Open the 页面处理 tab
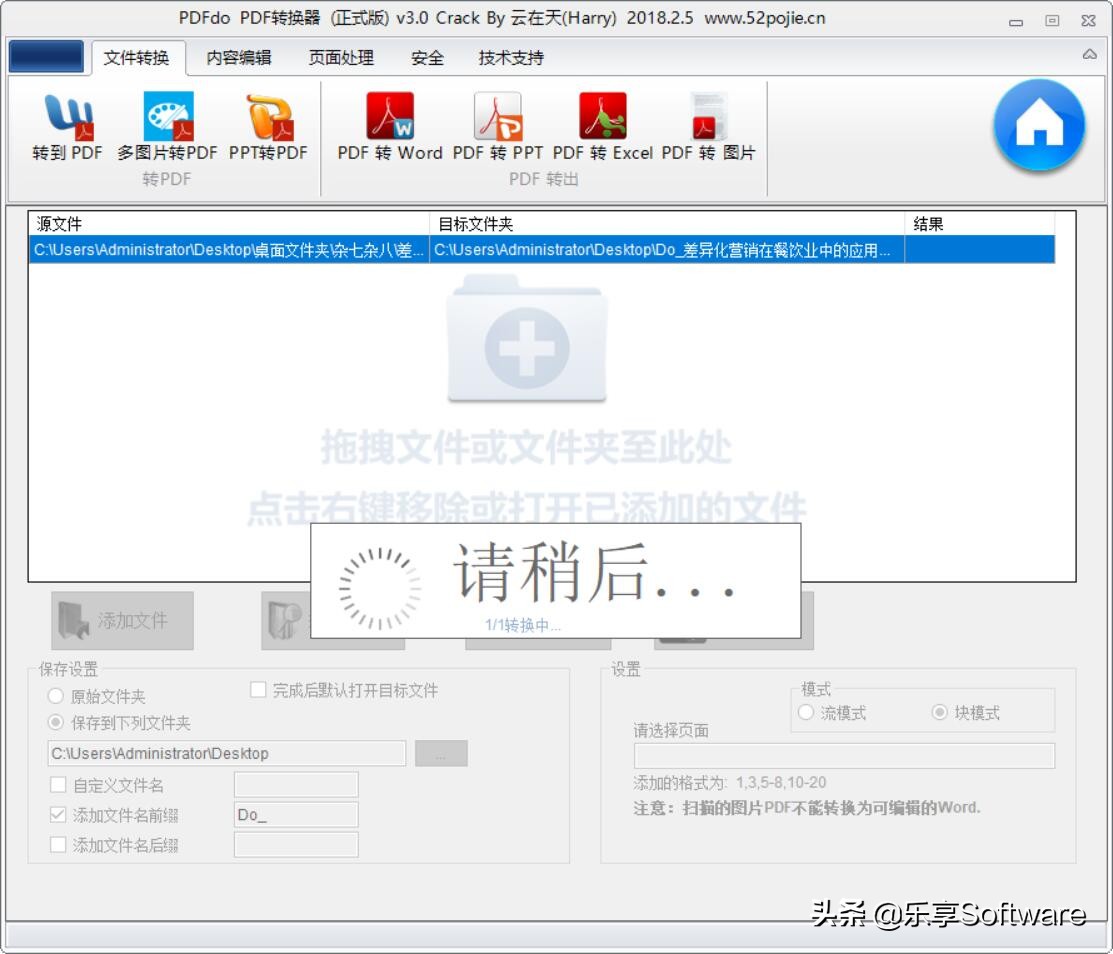Image resolution: width=1113 pixels, height=954 pixels. tap(341, 57)
